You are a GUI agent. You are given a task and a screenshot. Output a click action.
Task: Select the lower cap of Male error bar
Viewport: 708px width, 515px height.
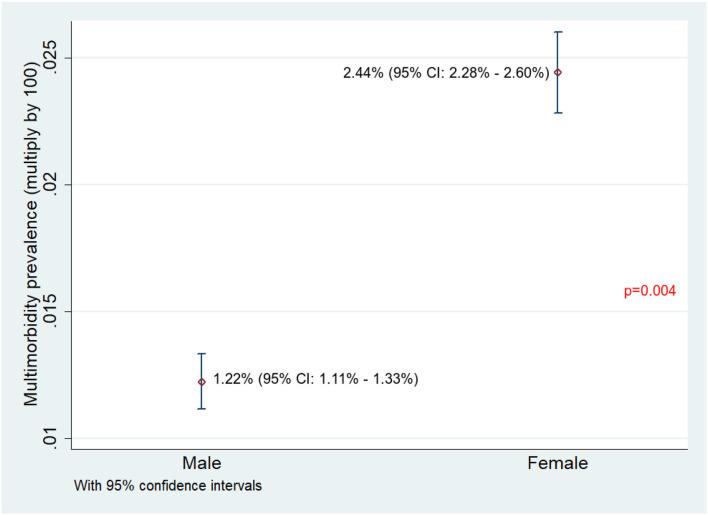coord(202,409)
